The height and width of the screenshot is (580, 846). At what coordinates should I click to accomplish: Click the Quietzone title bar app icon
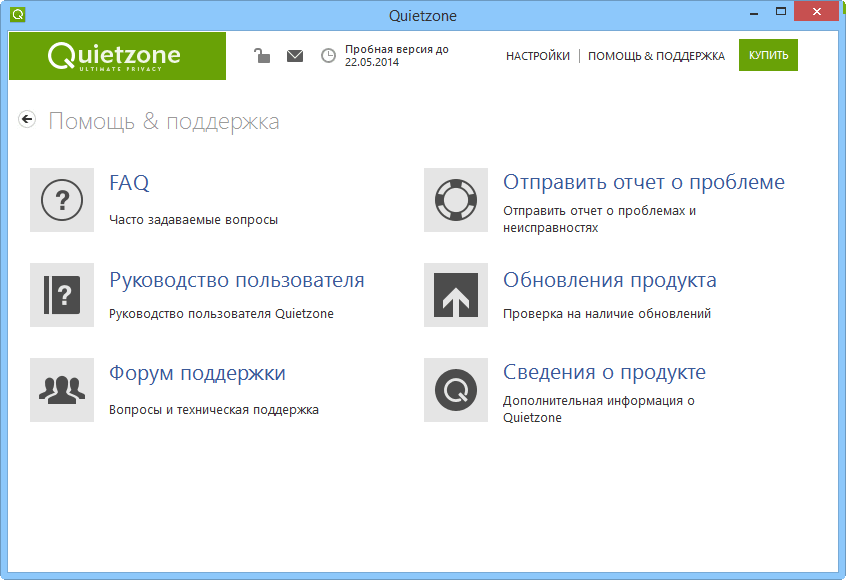point(18,15)
